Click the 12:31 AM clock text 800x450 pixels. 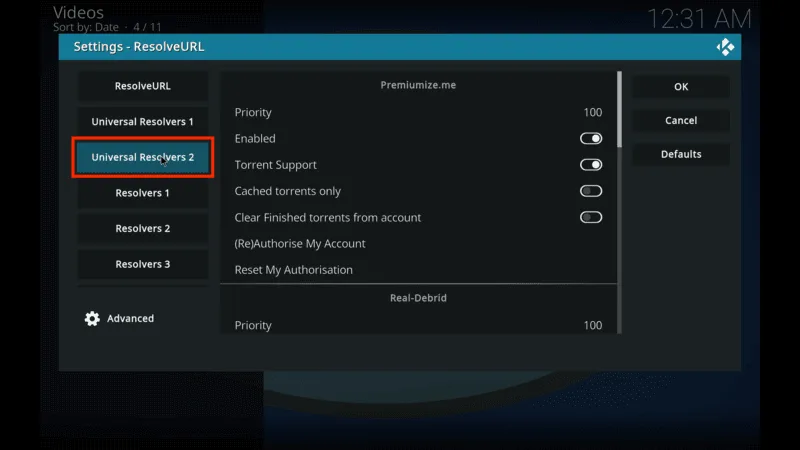pyautogui.click(x=699, y=19)
